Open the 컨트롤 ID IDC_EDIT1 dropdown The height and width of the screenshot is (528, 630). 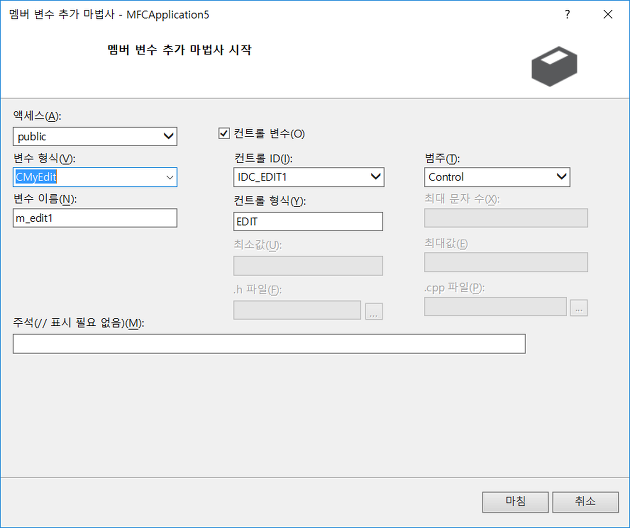click(309, 177)
